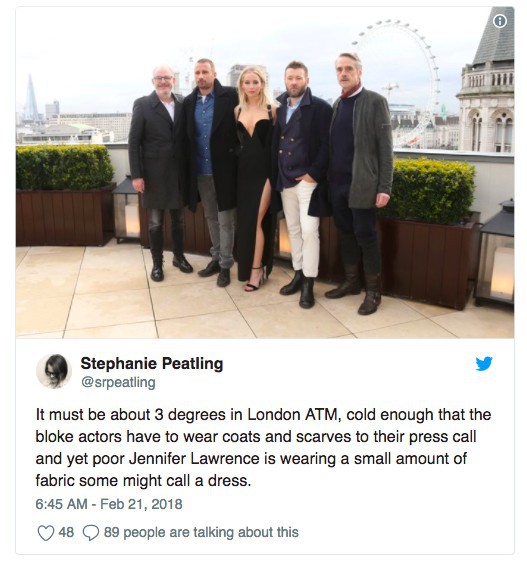The height and width of the screenshot is (563, 527).
Task: Open the embedded rooftop group photo
Action: pos(265,172)
